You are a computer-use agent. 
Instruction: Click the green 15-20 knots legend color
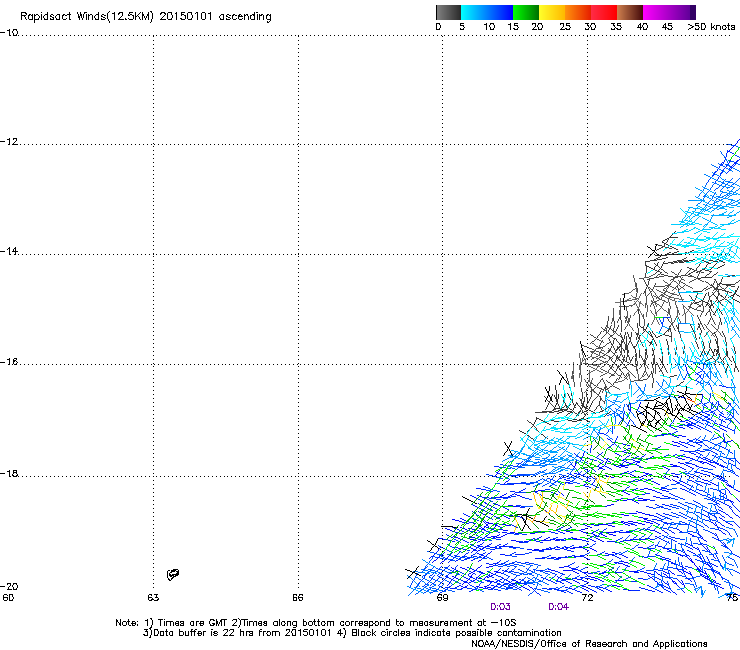click(526, 12)
